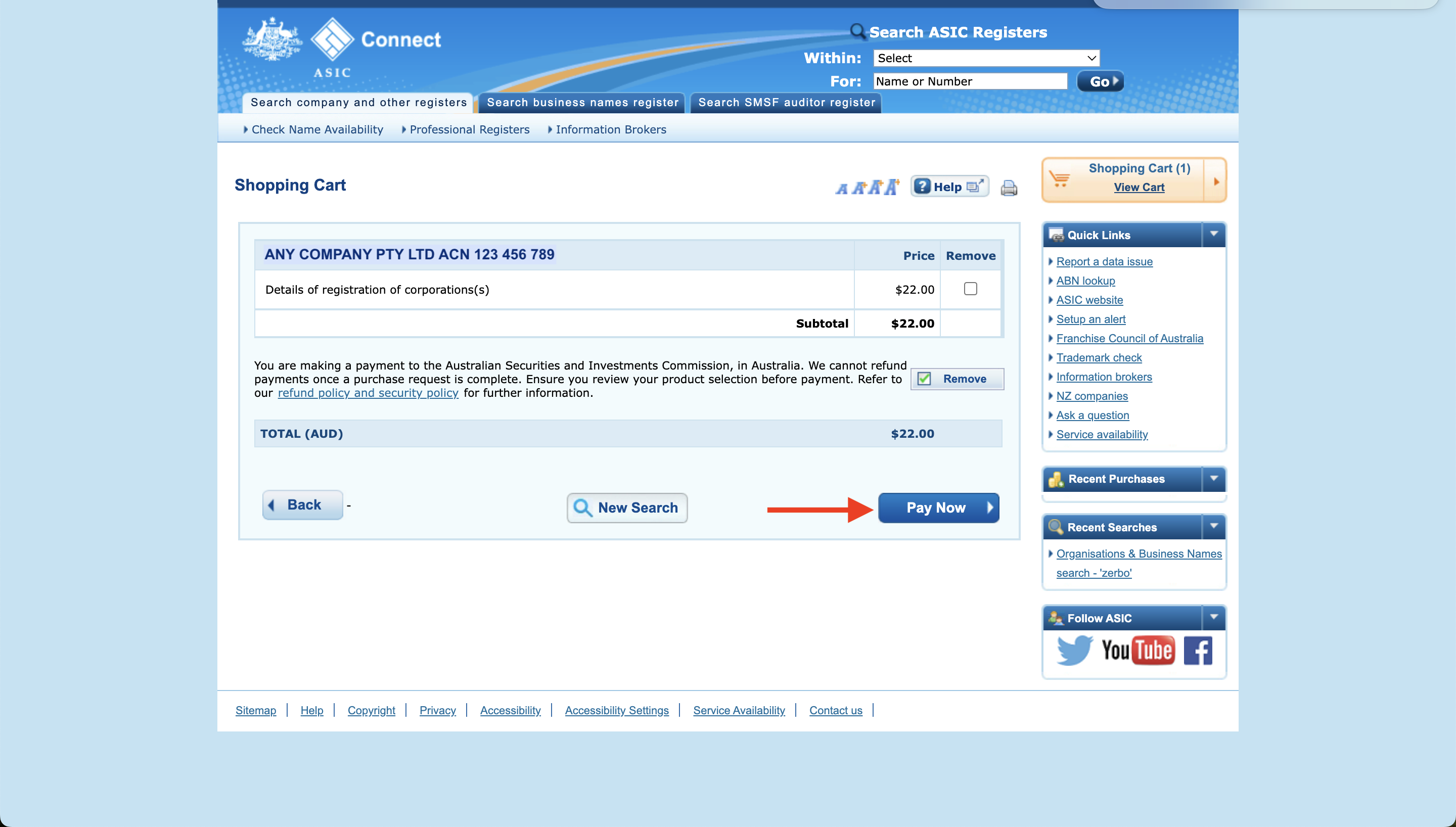
Task: Click the shopping cart icon
Action: coord(1060,179)
